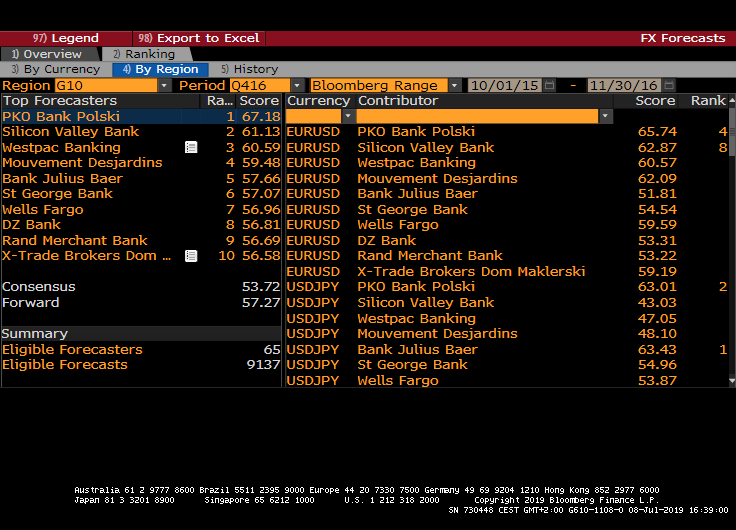
Task: Expand the Bloomberg Range dropdown
Action: (x=454, y=86)
